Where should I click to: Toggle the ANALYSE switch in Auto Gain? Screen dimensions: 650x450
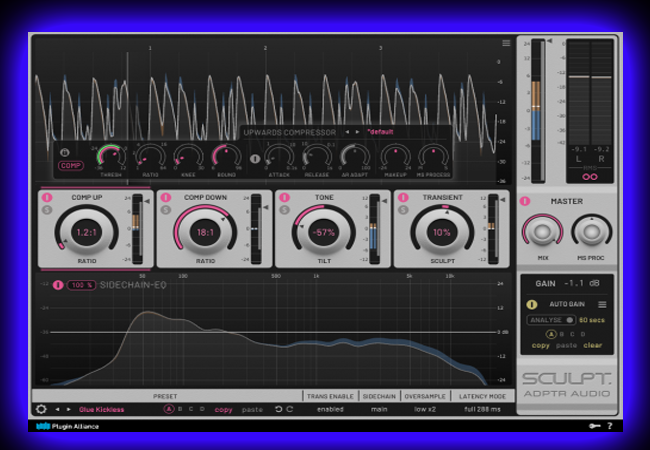[x=551, y=320]
